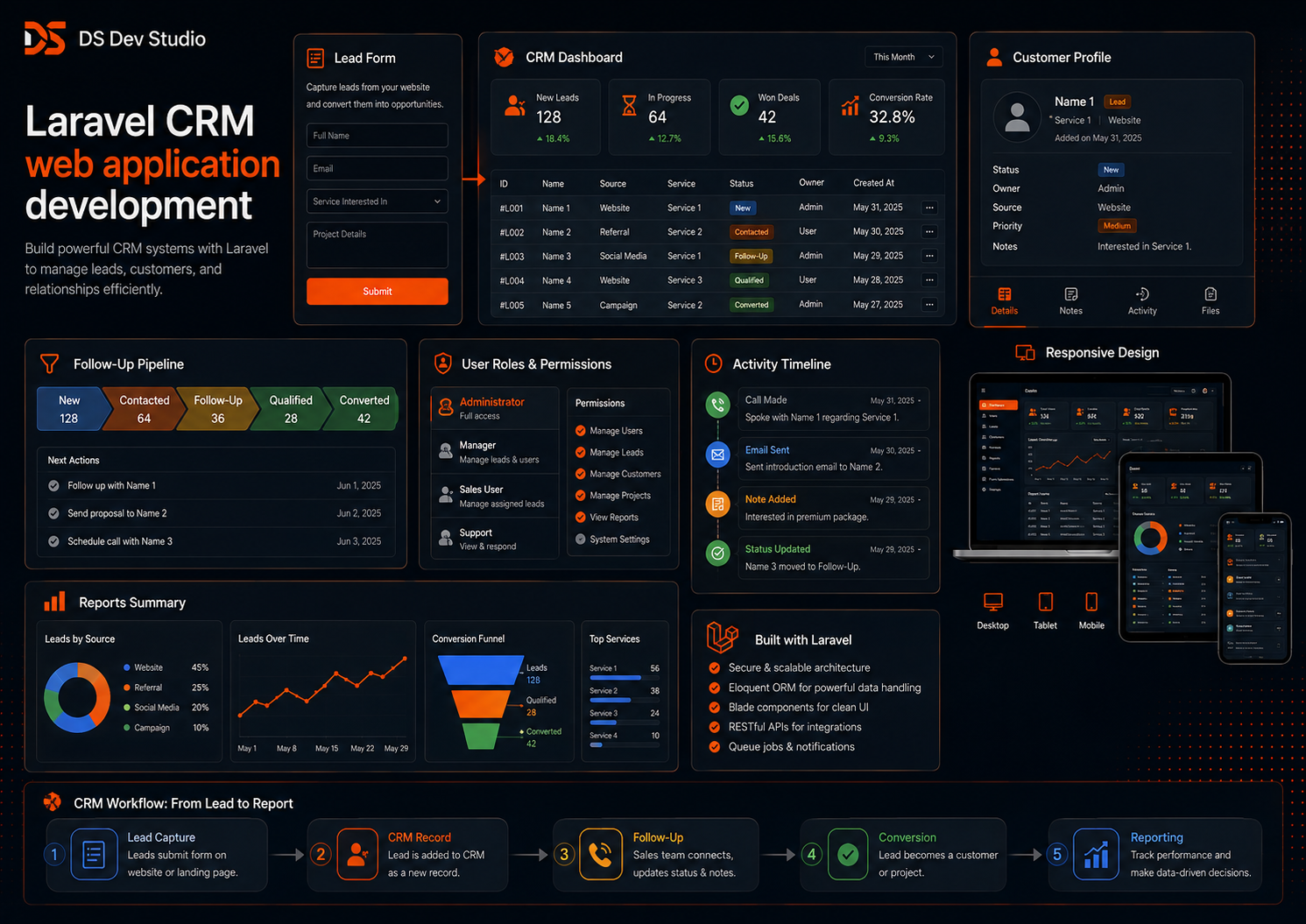Click the Responsive Design devices icon
Image resolution: width=1306 pixels, height=924 pixels.
coord(1025,353)
